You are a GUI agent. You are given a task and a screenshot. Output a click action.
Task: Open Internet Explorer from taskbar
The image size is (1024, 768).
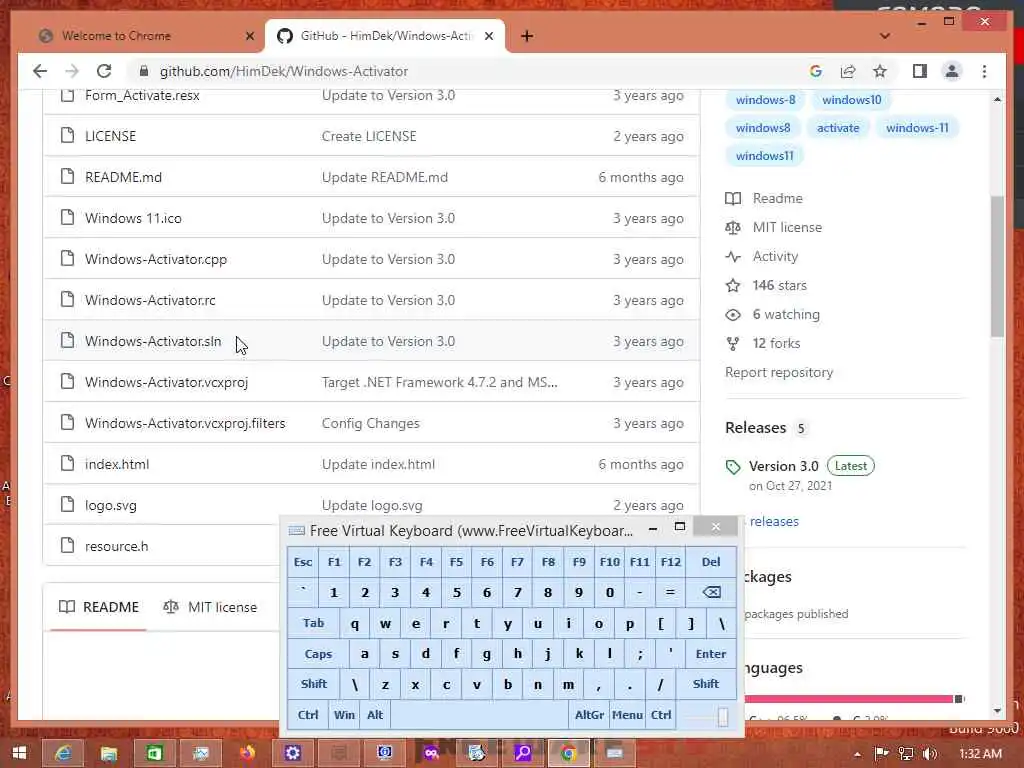coord(63,753)
